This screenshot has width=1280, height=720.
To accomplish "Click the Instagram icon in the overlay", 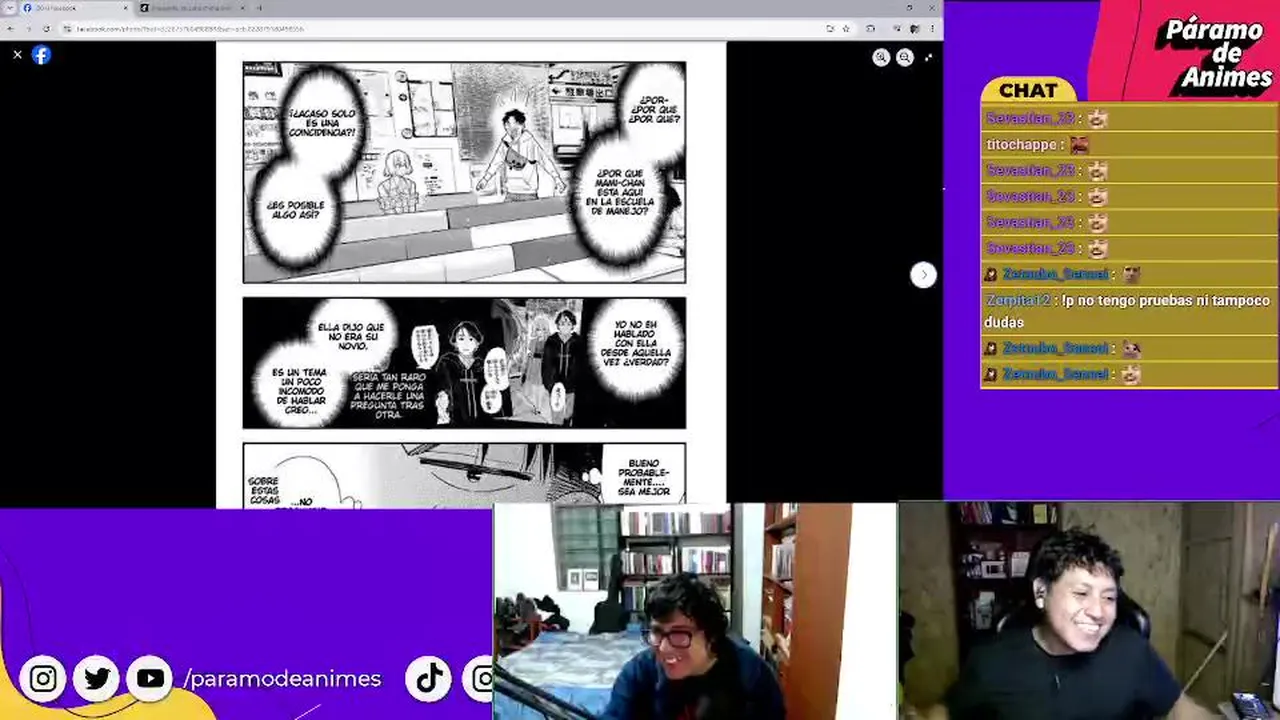I will (x=43, y=679).
